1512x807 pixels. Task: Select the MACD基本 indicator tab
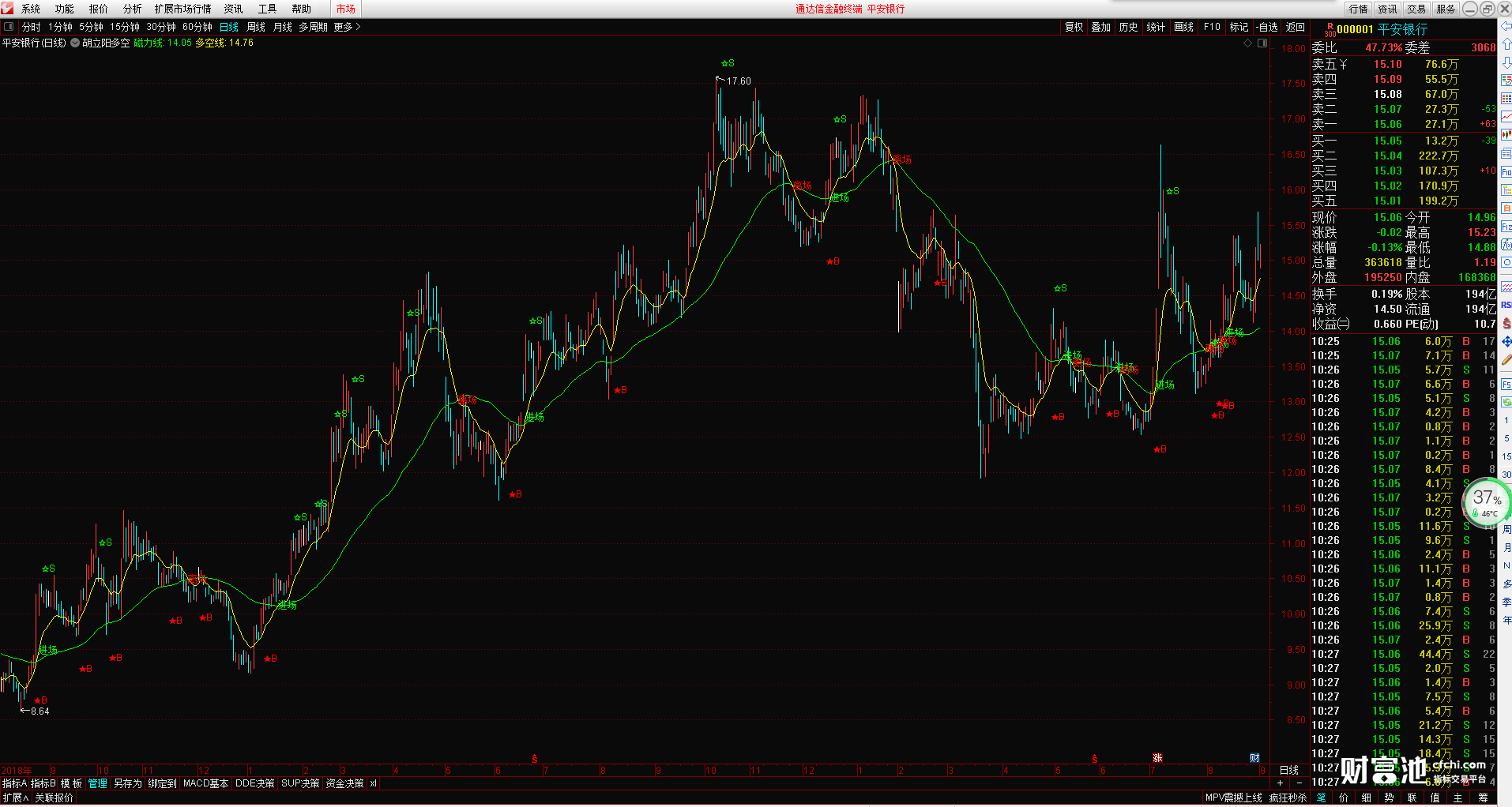click(205, 783)
